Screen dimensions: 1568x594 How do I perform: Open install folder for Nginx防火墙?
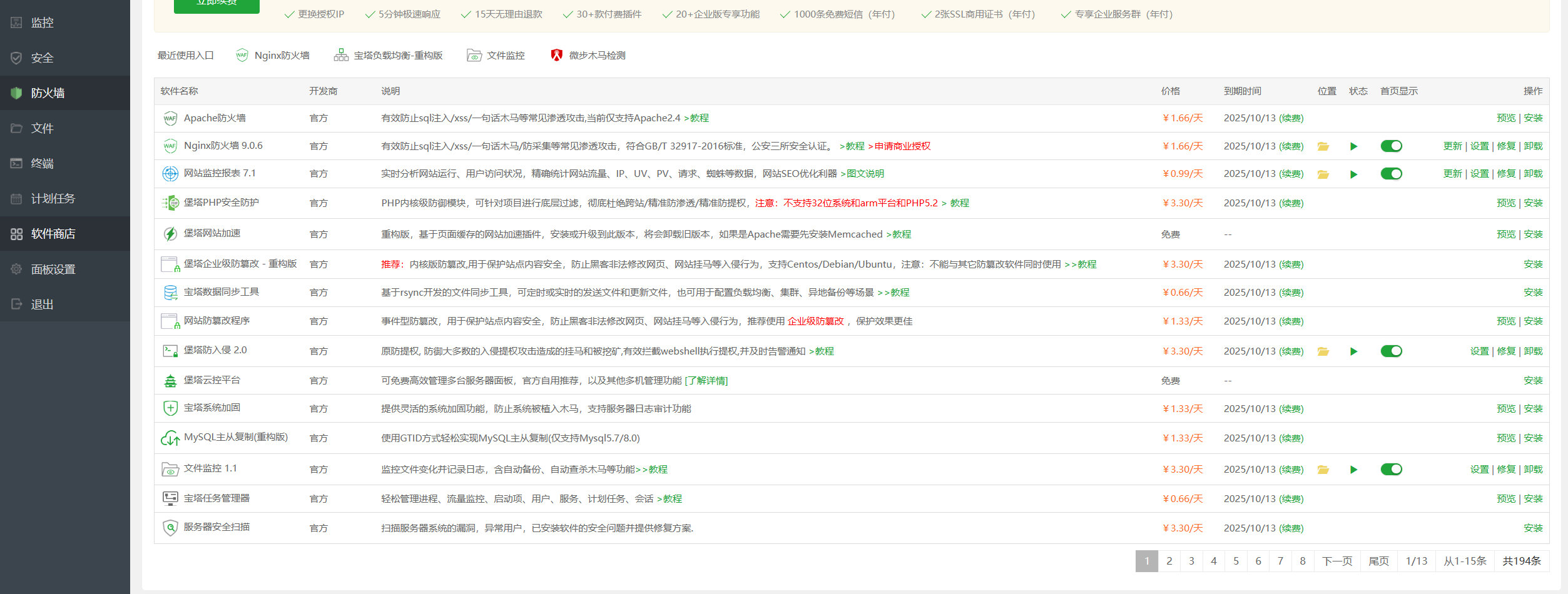tap(1323, 146)
